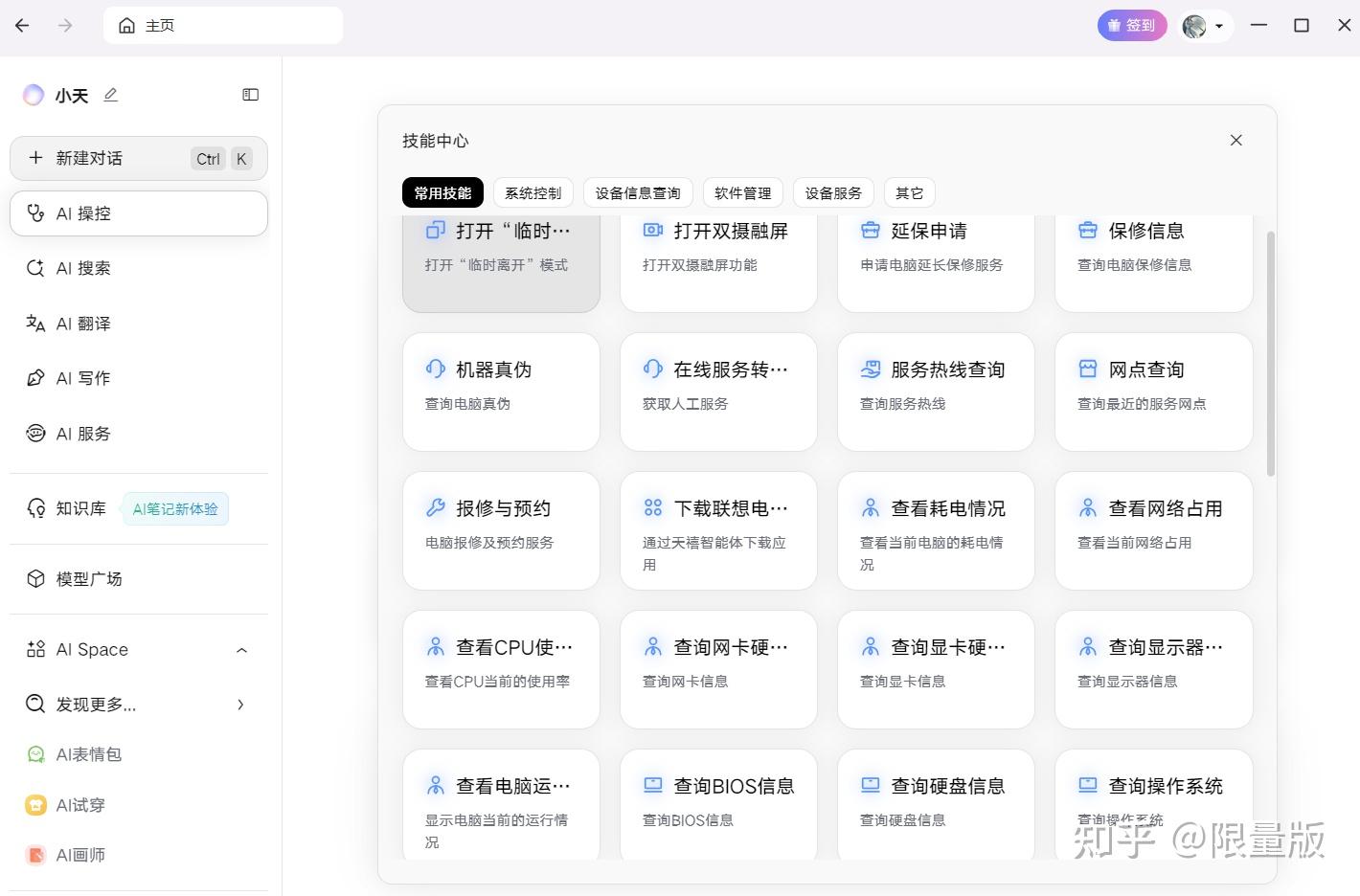The width and height of the screenshot is (1360, 896).
Task: Click the 下载联想电 apps grid icon
Action: [x=653, y=507]
